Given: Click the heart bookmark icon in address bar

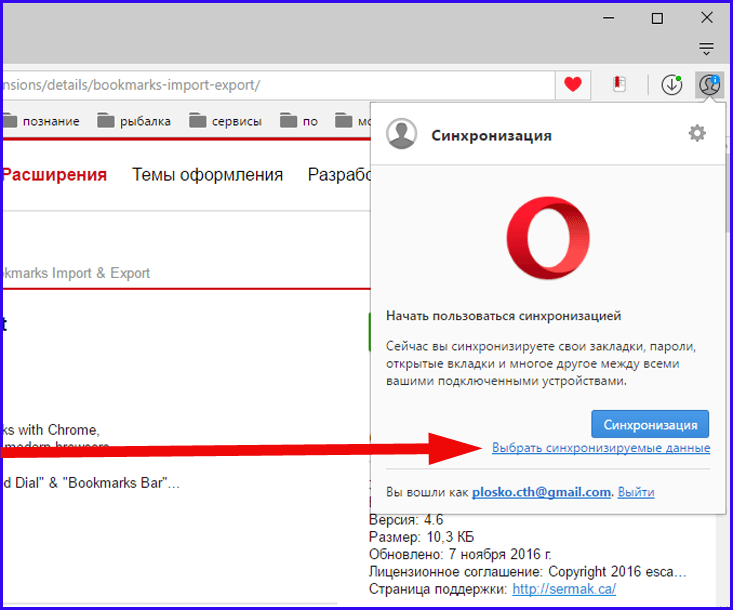Looking at the screenshot, I should tap(573, 85).
